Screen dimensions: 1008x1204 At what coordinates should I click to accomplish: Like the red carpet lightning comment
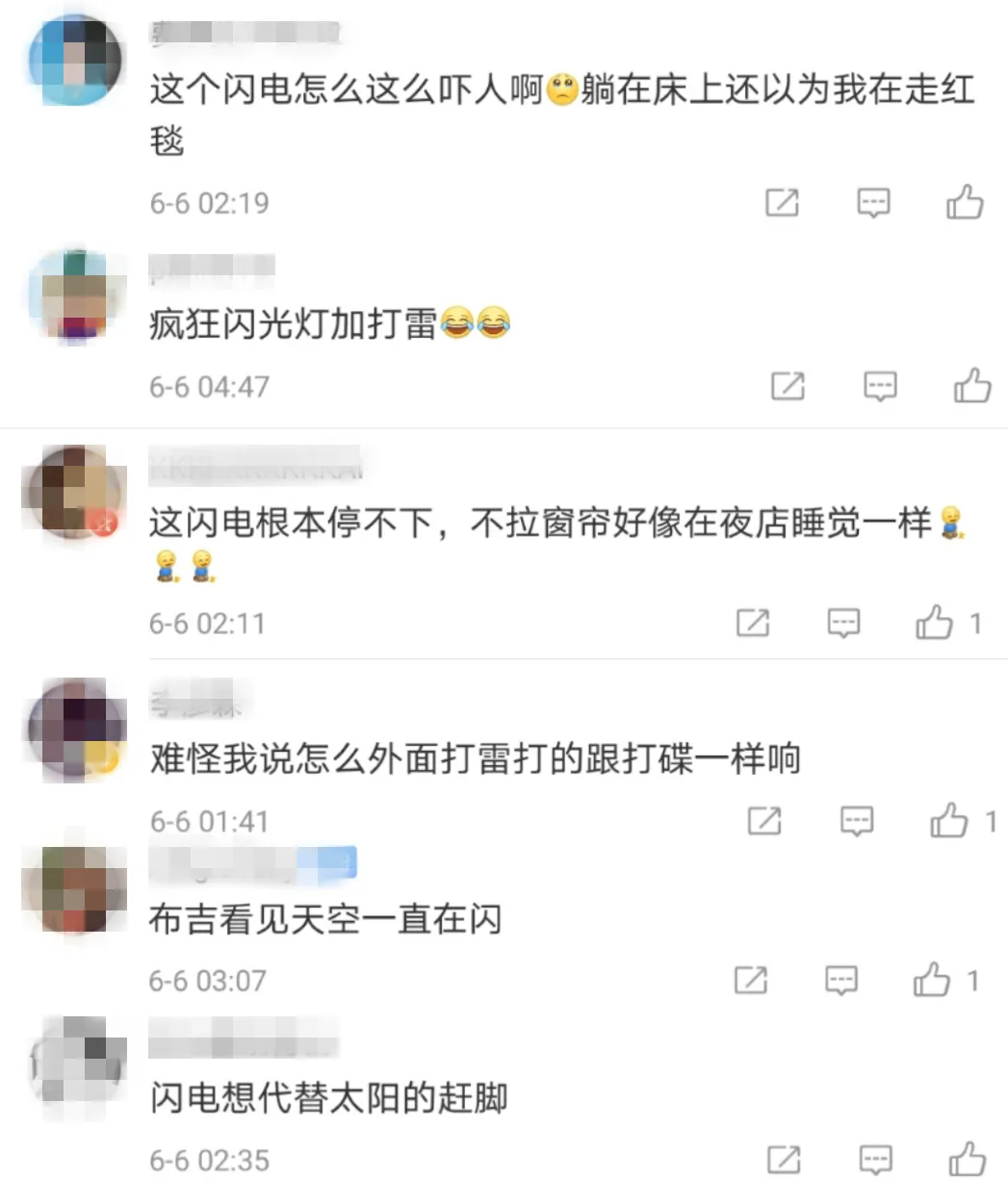965,202
